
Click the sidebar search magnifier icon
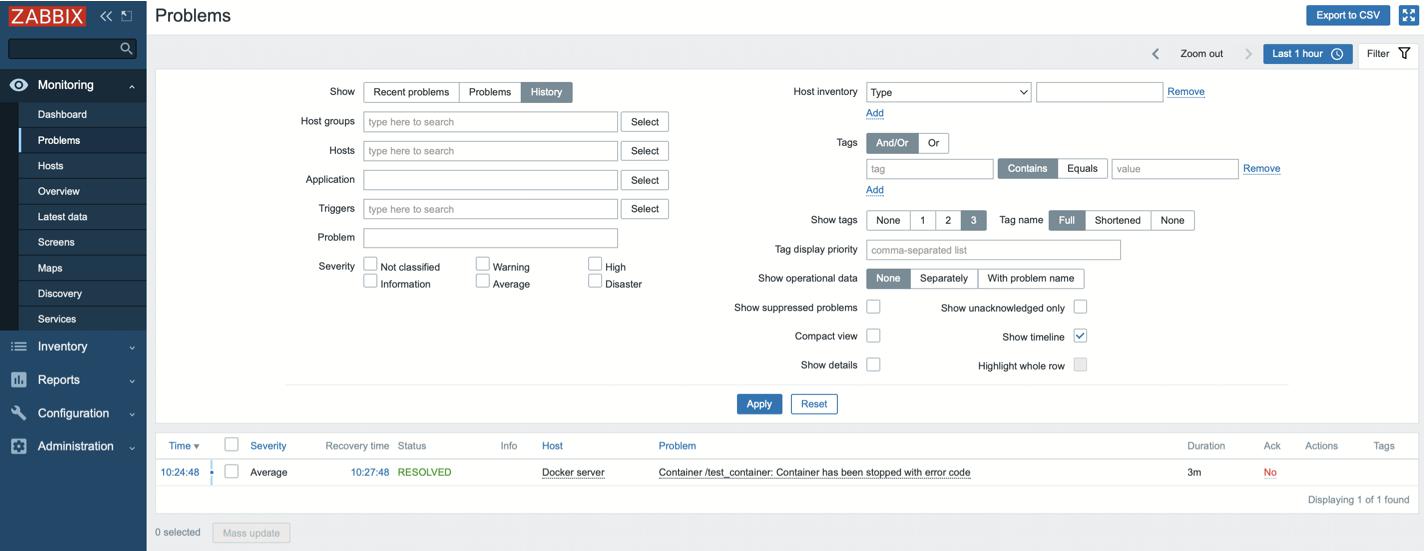(x=126, y=48)
